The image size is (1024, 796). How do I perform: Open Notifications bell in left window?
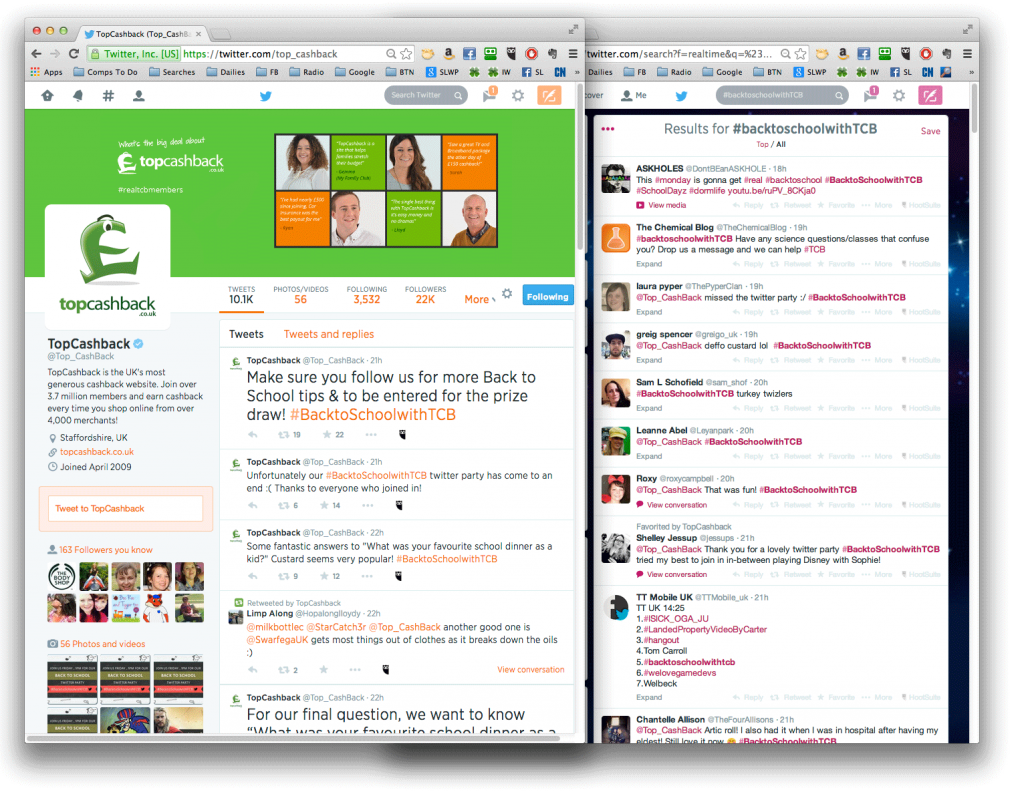(x=78, y=97)
